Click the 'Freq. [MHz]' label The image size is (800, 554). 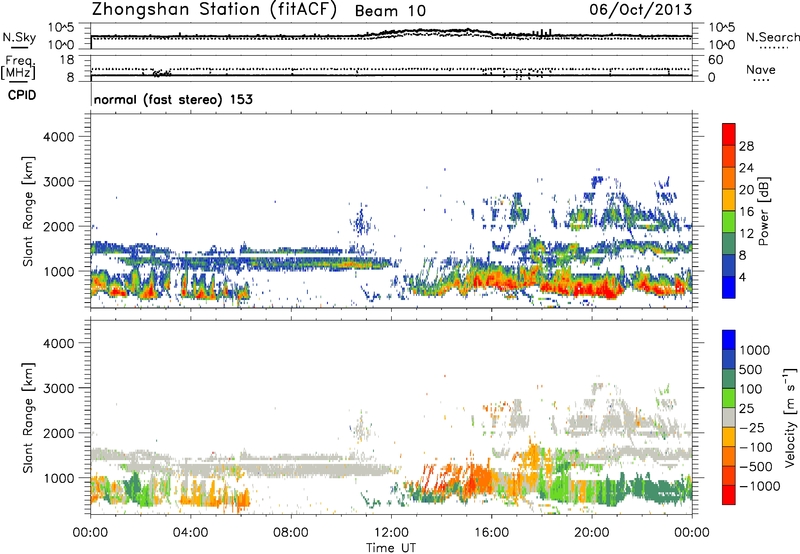click(x=19, y=67)
